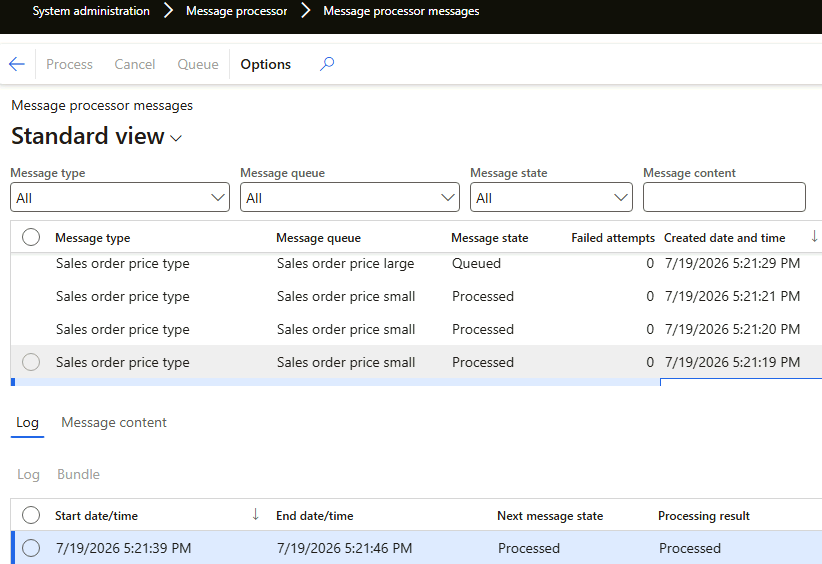Click Message type cell in 5:21:21 PM row

123,296
